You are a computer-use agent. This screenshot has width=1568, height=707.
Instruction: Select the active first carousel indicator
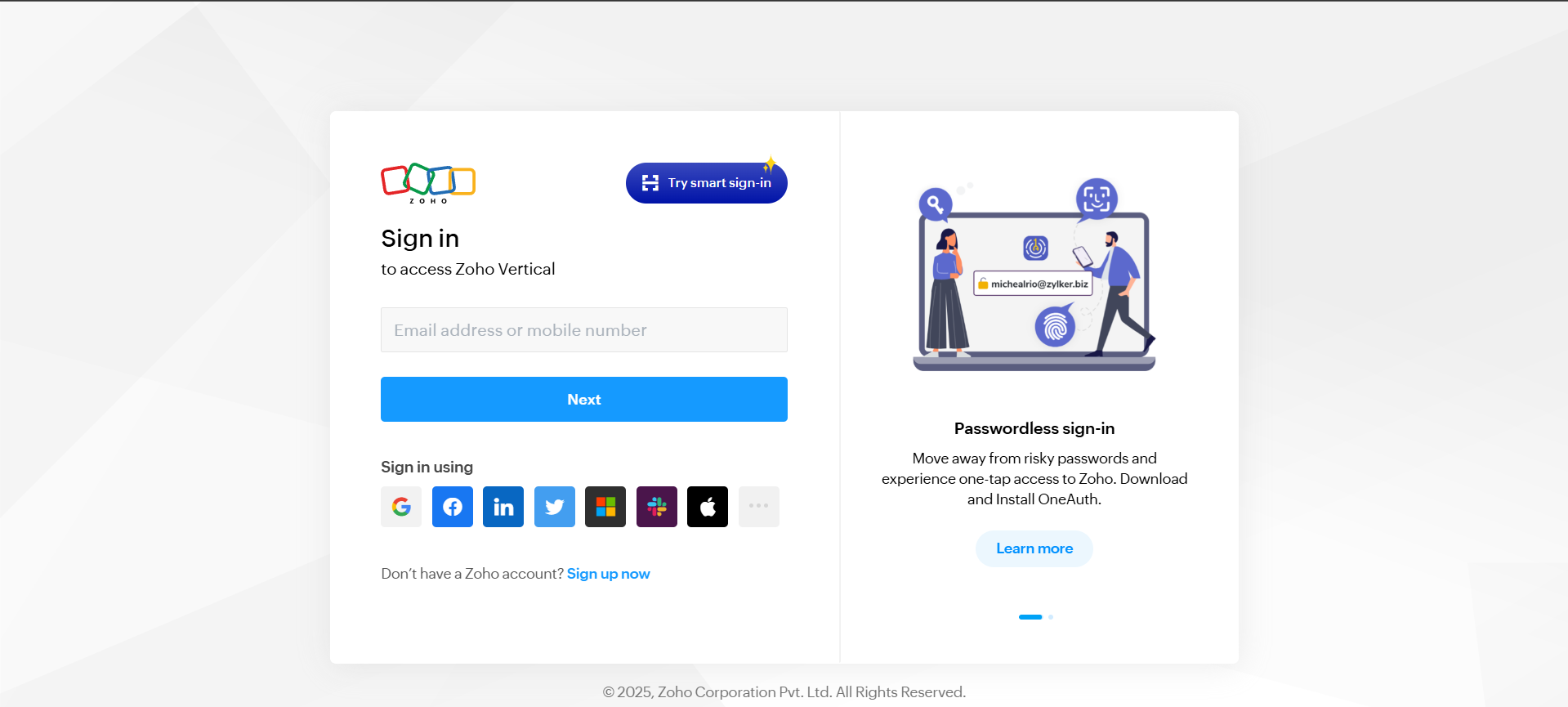(x=1030, y=617)
